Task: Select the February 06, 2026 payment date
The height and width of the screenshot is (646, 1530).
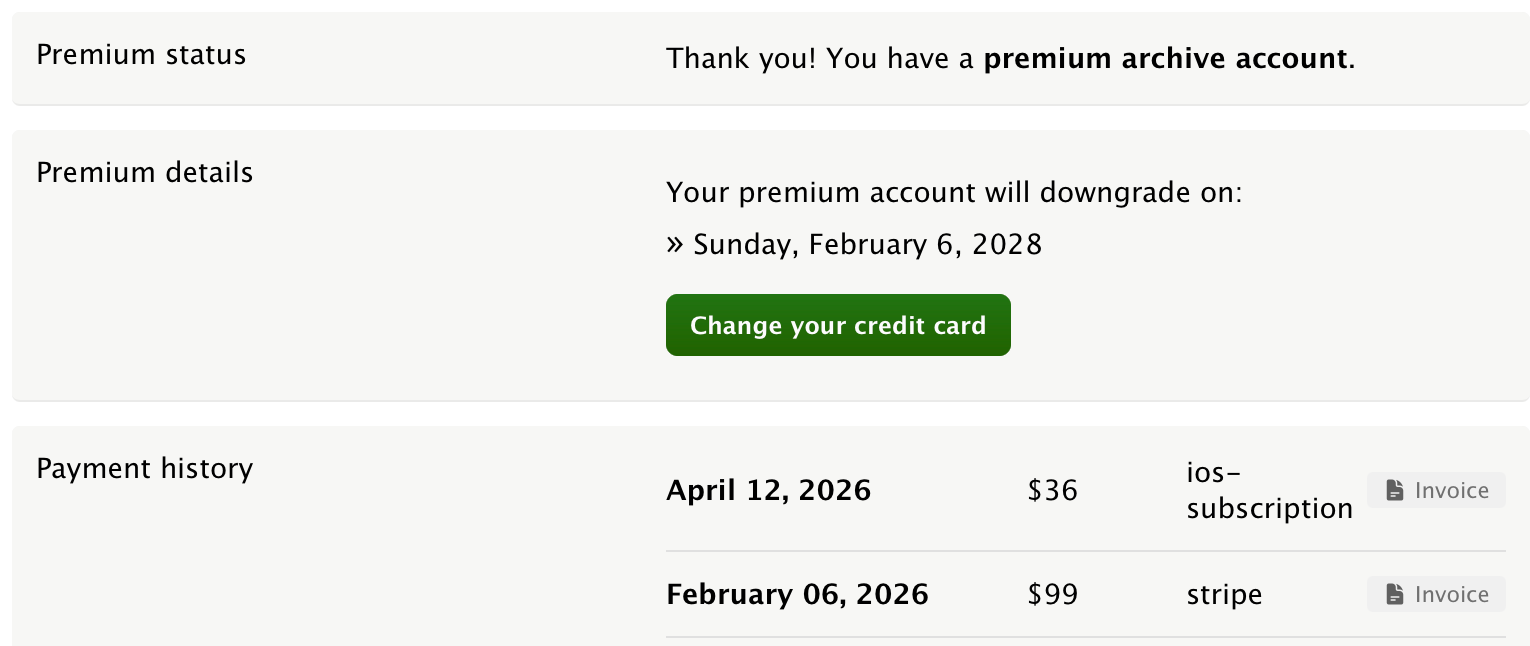Action: 797,595
